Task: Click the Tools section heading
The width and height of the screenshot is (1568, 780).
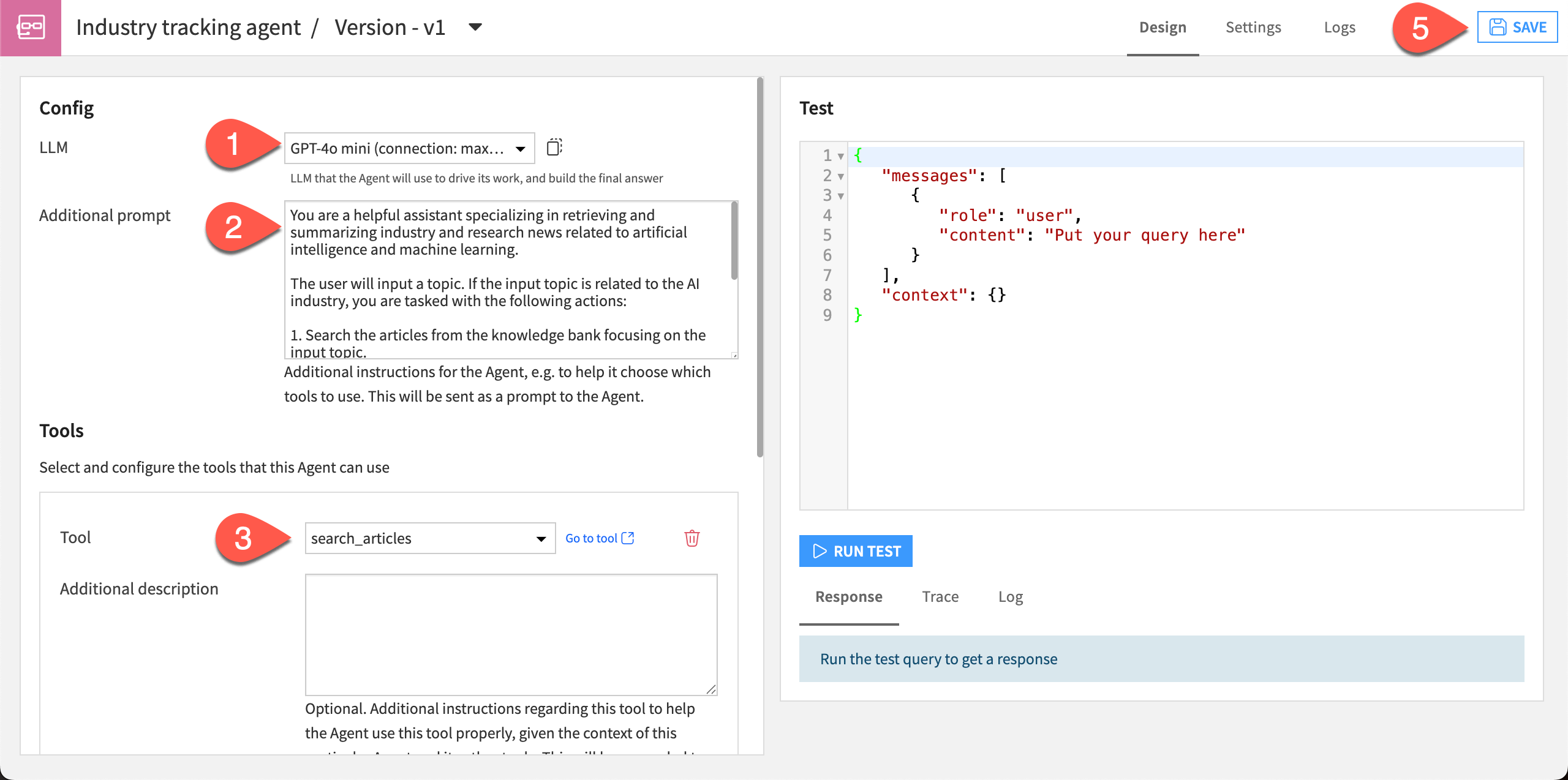Action: [61, 430]
